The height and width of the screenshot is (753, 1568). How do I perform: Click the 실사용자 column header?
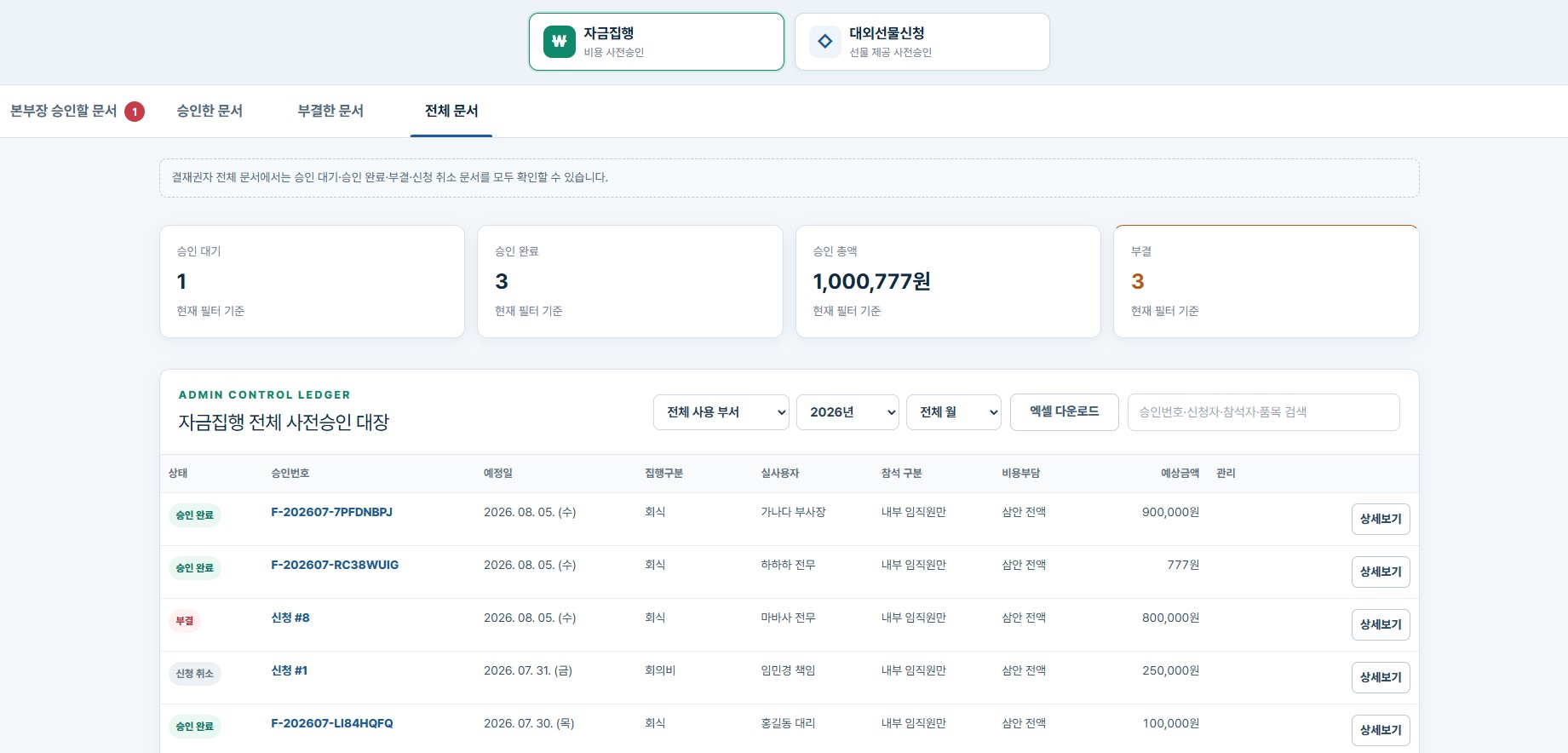[780, 473]
